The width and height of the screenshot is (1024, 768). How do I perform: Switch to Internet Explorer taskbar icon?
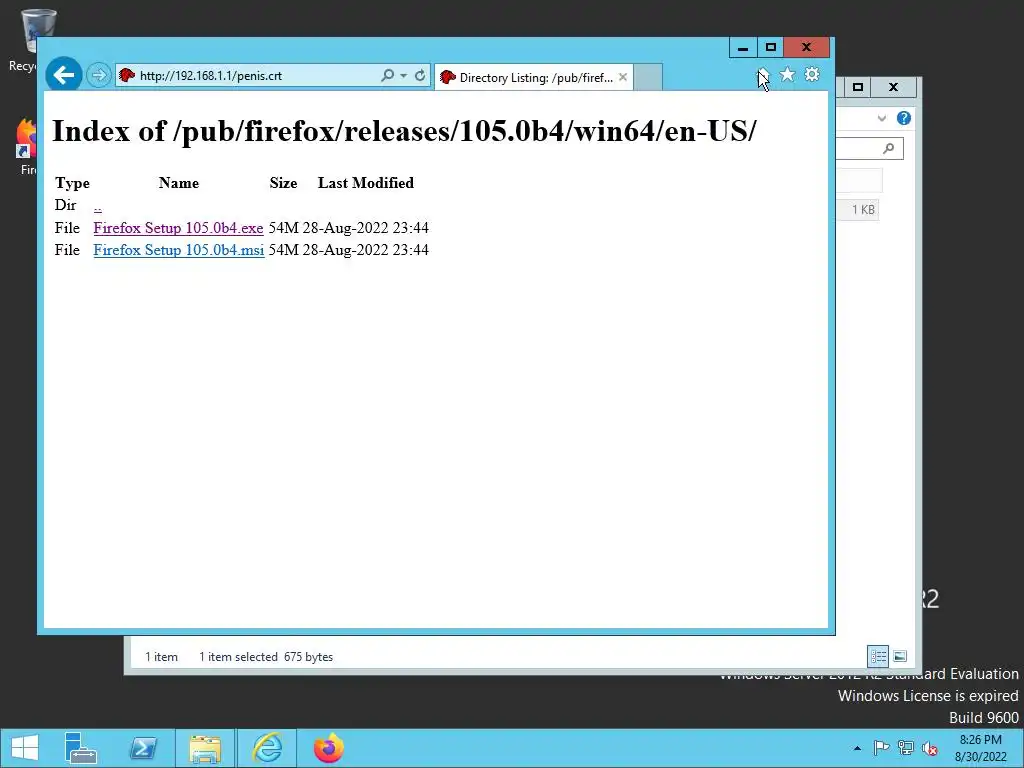click(267, 748)
